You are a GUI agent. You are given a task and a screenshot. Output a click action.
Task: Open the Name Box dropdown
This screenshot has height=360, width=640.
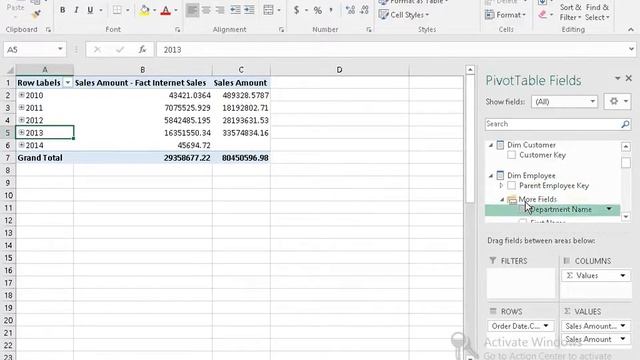60,49
